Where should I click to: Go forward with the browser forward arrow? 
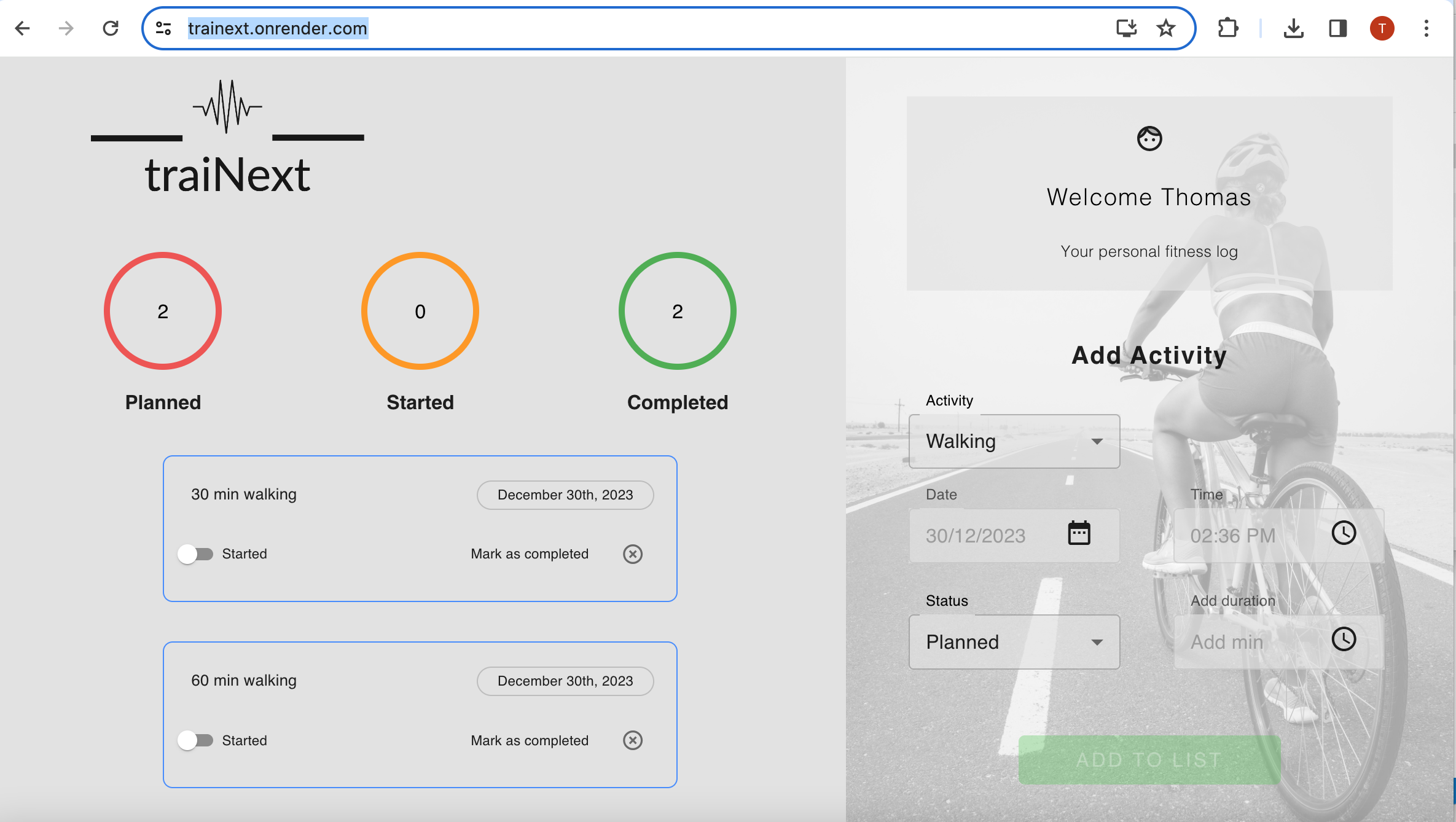pos(66,28)
